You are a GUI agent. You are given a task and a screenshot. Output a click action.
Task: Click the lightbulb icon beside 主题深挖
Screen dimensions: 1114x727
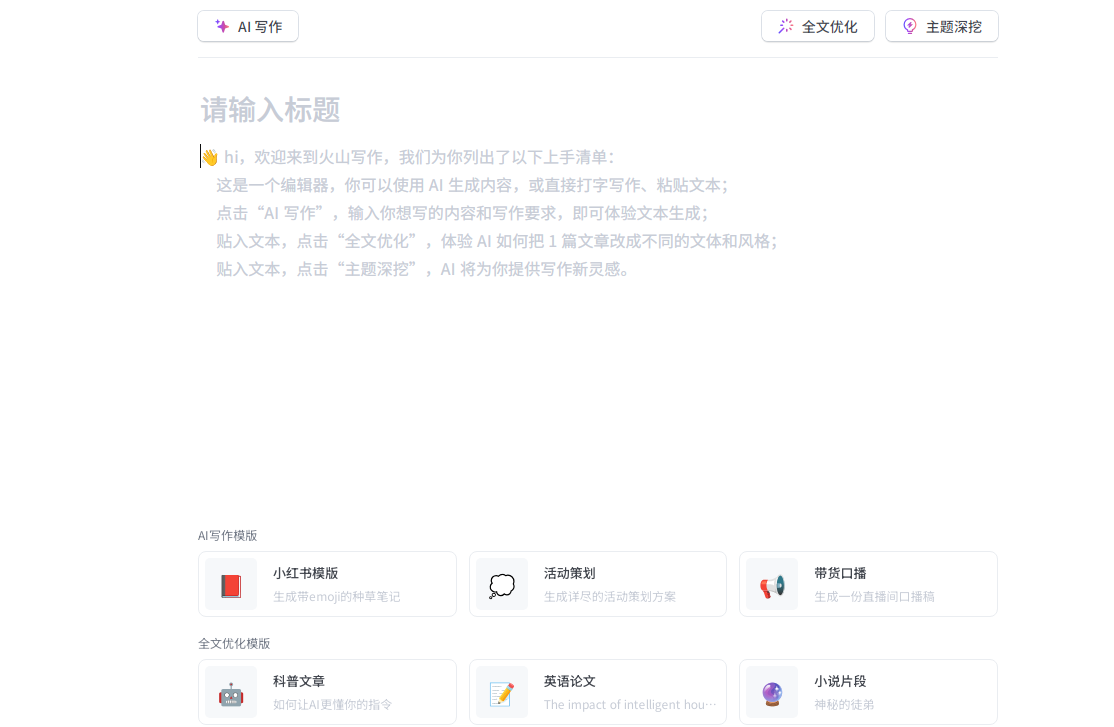(x=908, y=26)
